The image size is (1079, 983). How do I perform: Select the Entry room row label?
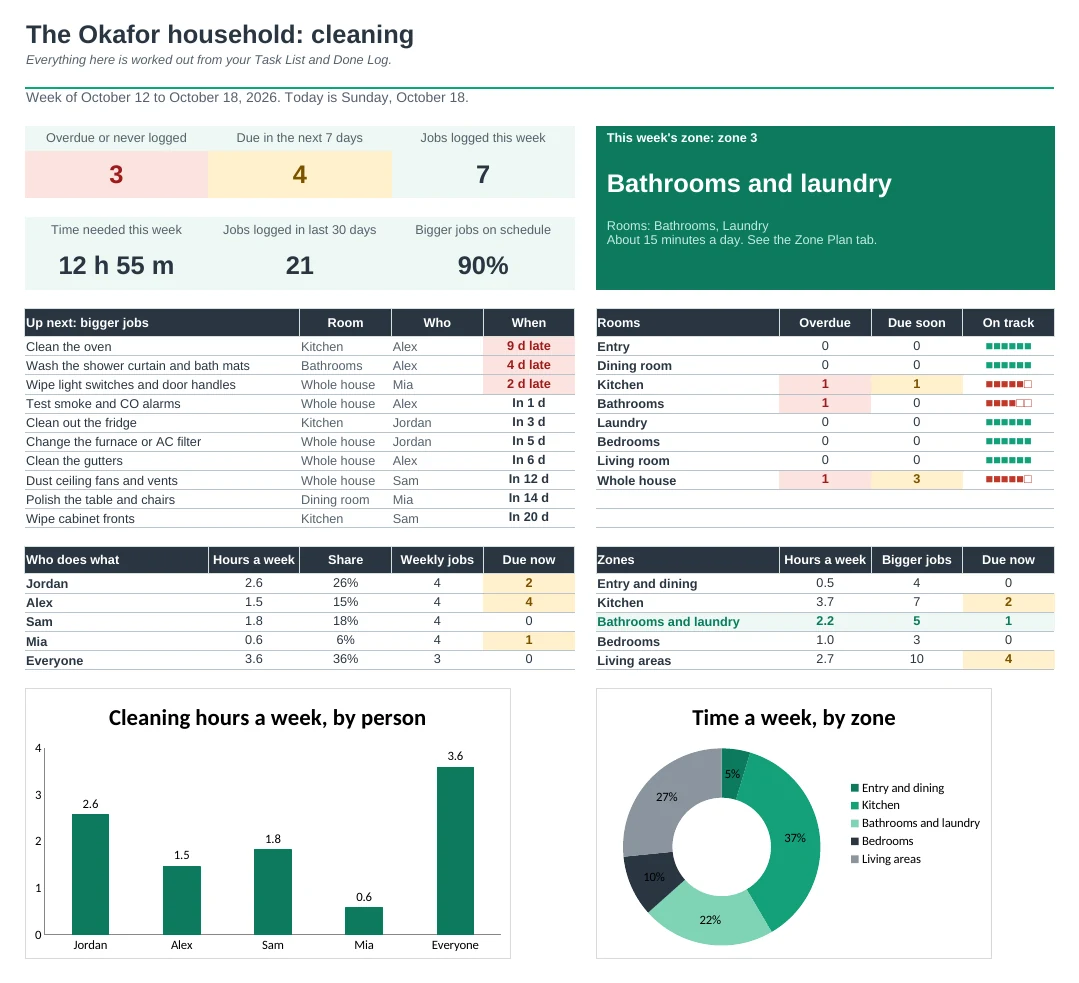[x=613, y=346]
